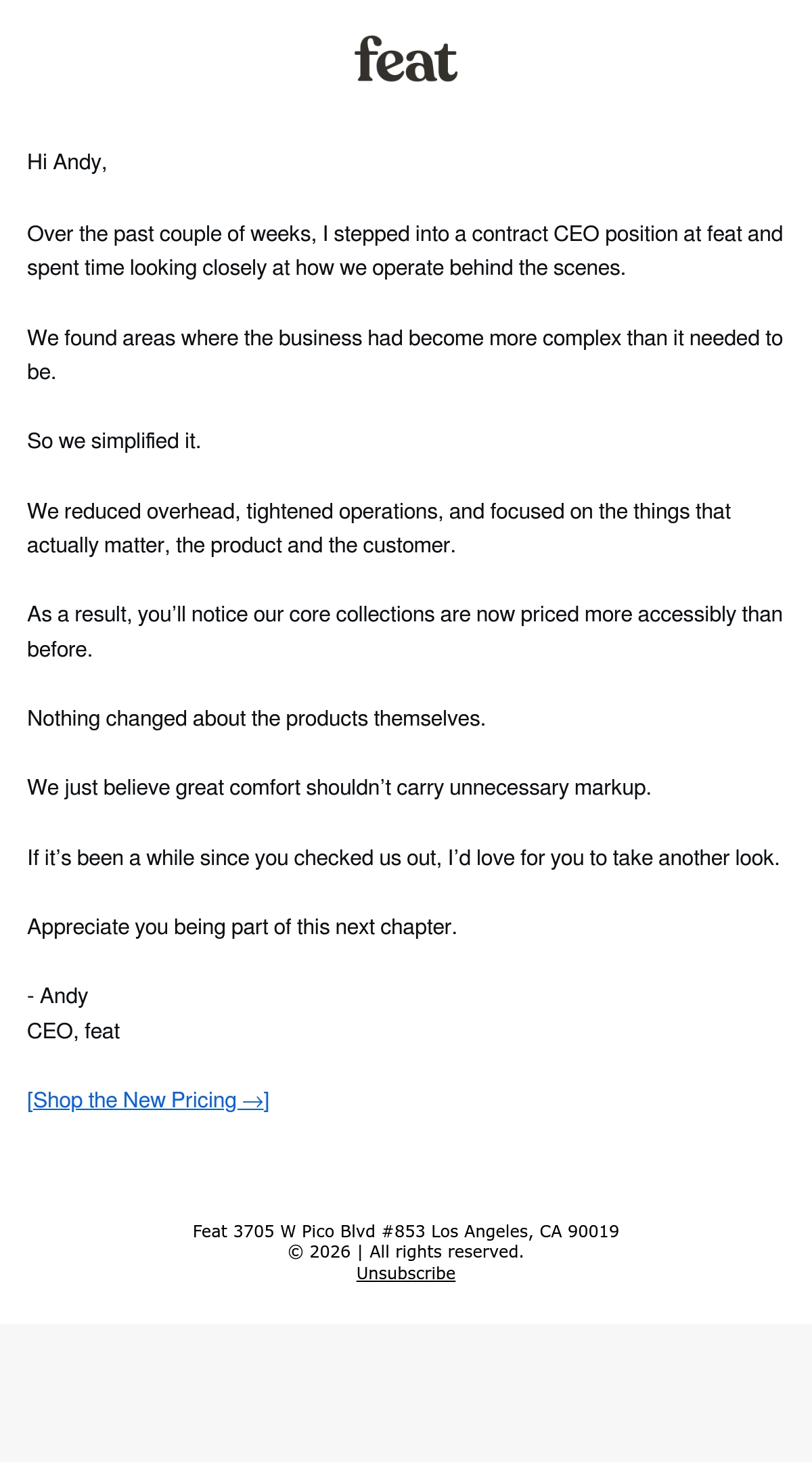Click the sentence "So we simplified it."

pos(114,441)
